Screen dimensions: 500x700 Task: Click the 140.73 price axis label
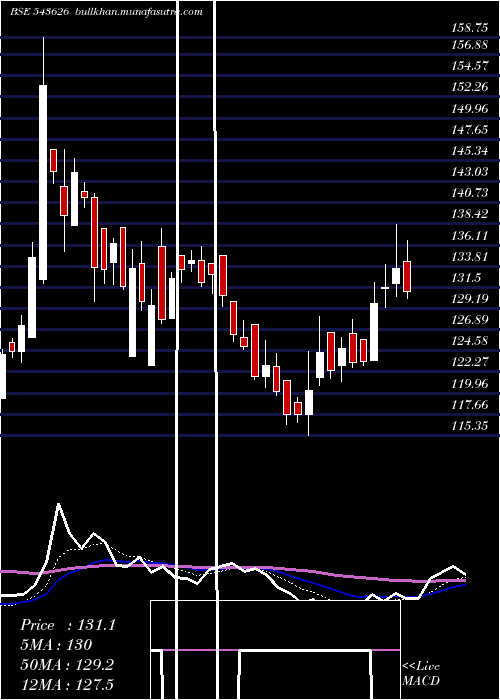tap(469, 193)
